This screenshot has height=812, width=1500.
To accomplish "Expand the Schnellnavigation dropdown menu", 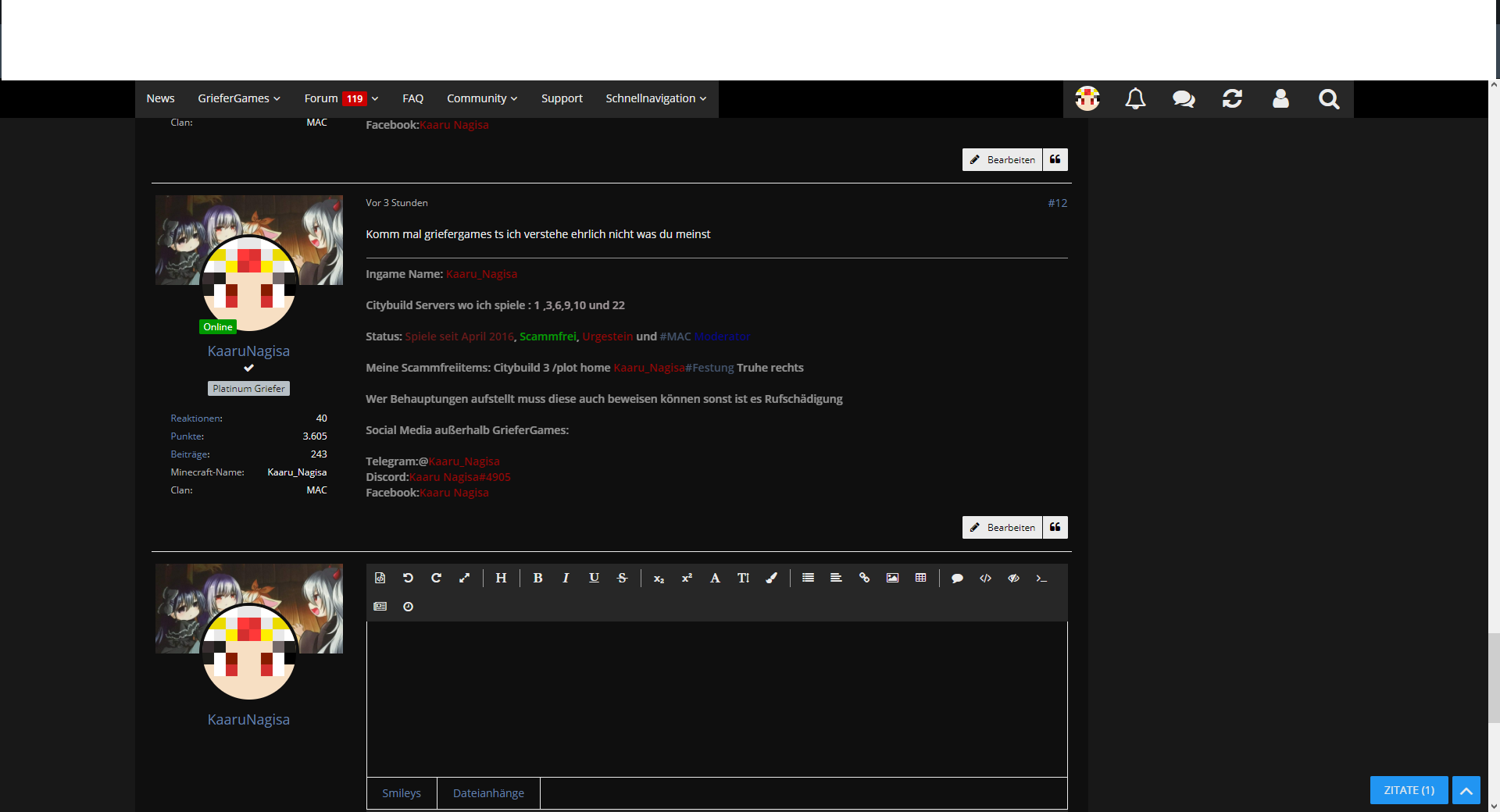I will pyautogui.click(x=656, y=98).
